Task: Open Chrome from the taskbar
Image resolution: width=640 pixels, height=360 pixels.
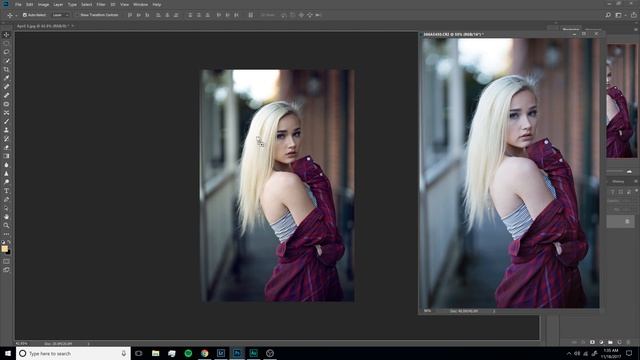Action: point(204,353)
